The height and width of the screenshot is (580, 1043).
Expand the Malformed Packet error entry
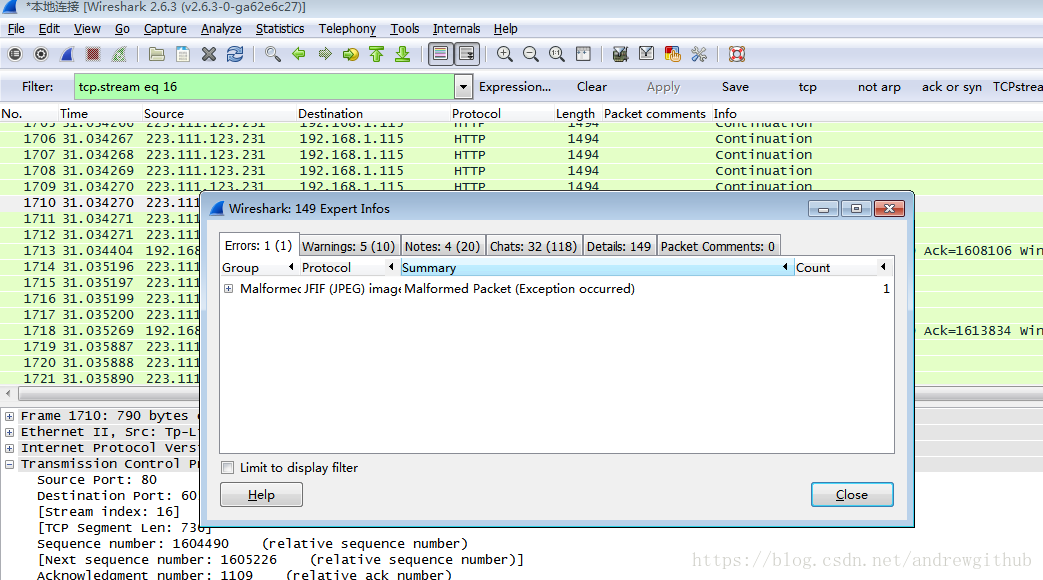(229, 289)
